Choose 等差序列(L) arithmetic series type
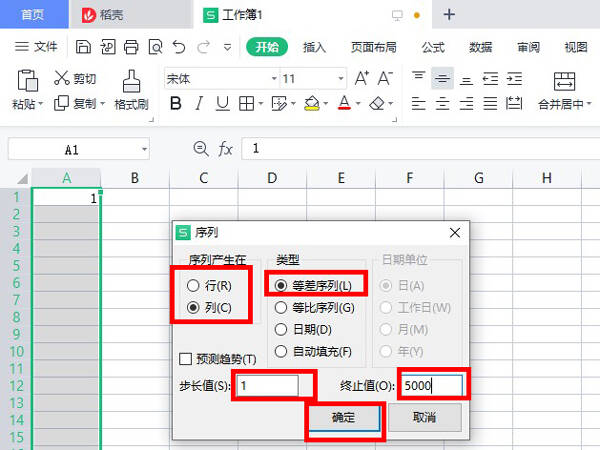 (280, 285)
